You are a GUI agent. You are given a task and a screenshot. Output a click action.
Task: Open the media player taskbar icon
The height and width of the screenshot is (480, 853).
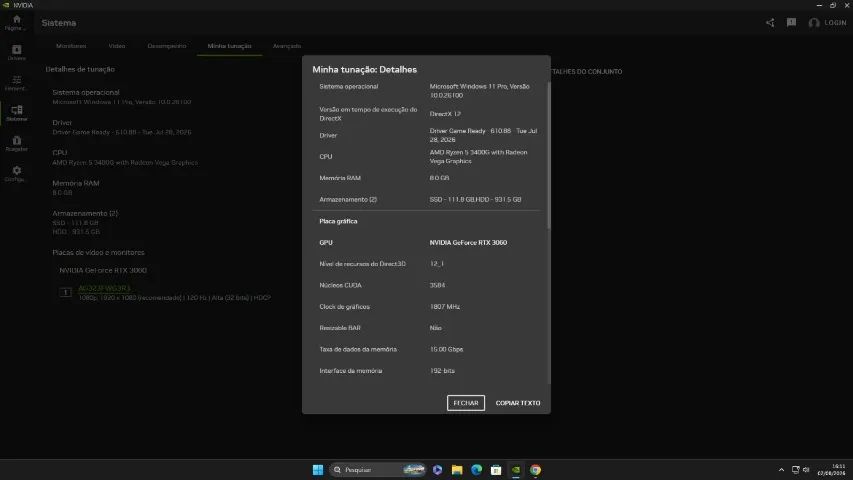pos(437,470)
